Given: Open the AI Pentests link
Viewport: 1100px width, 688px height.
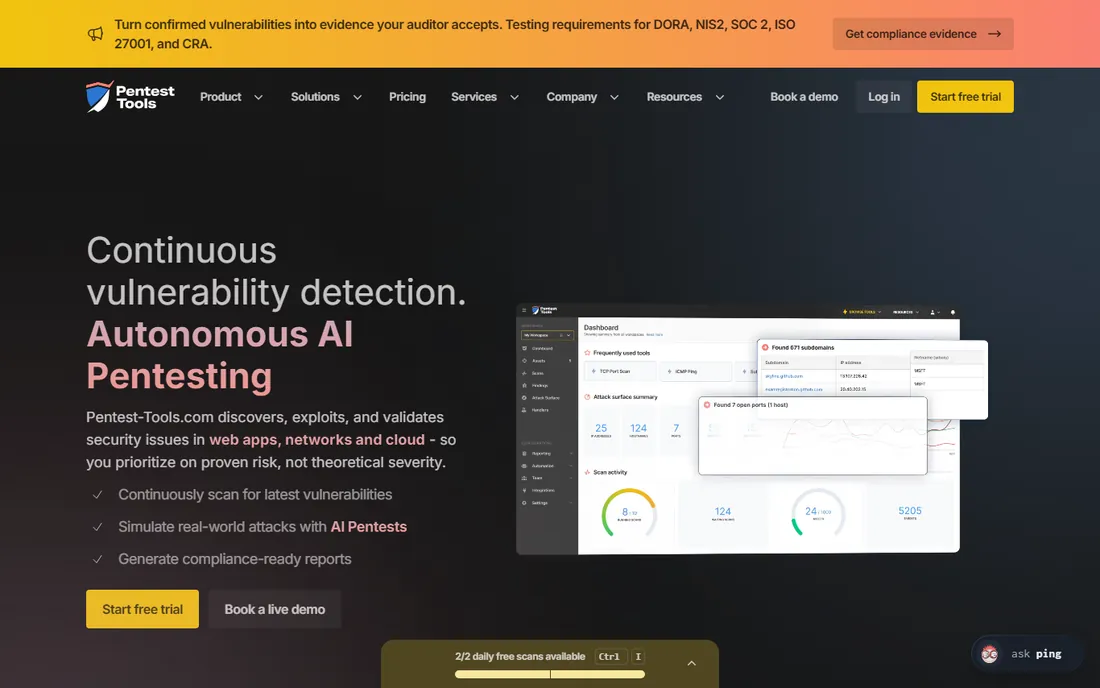Looking at the screenshot, I should [368, 527].
